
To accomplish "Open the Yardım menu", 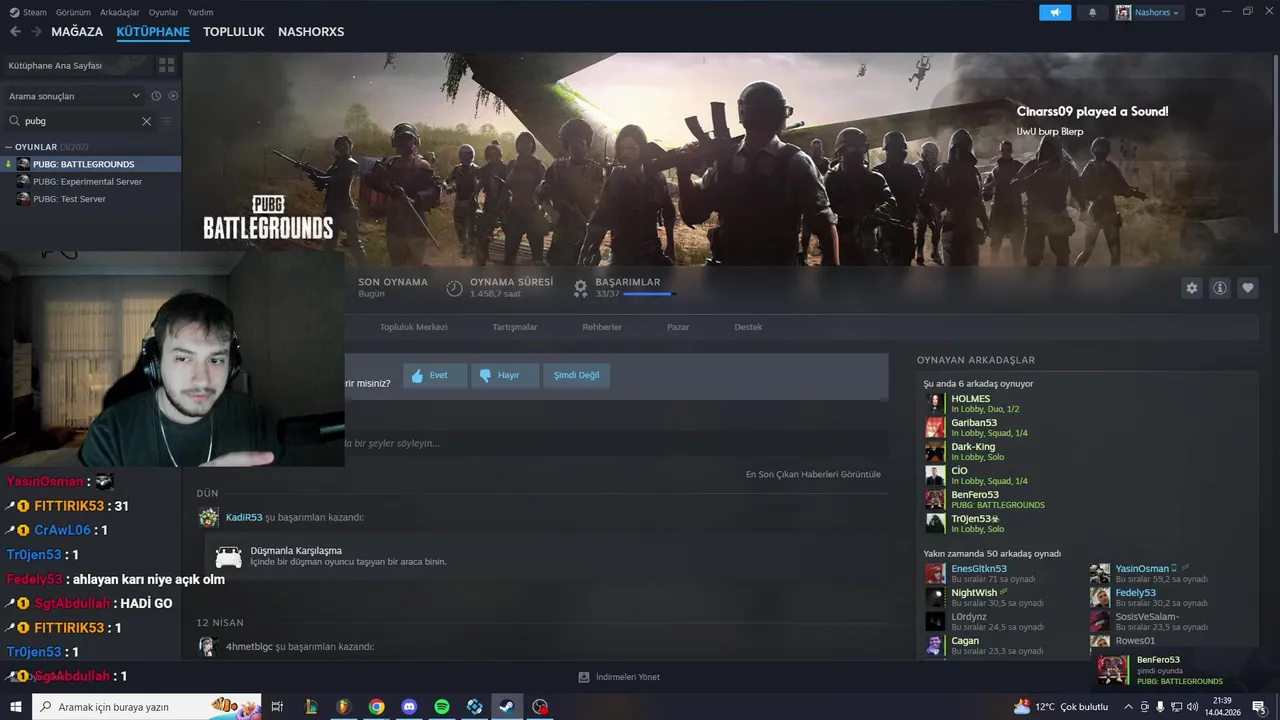I will [x=200, y=12].
